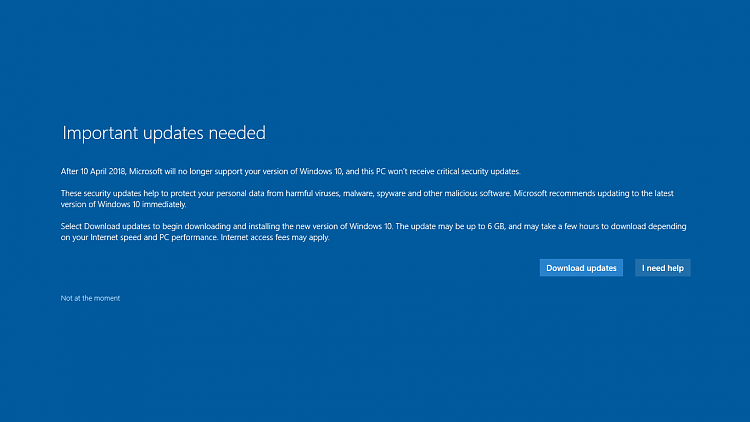Click the paragraph starting 'After 10 April 2018'
The width and height of the screenshot is (750, 422).
coord(290,171)
